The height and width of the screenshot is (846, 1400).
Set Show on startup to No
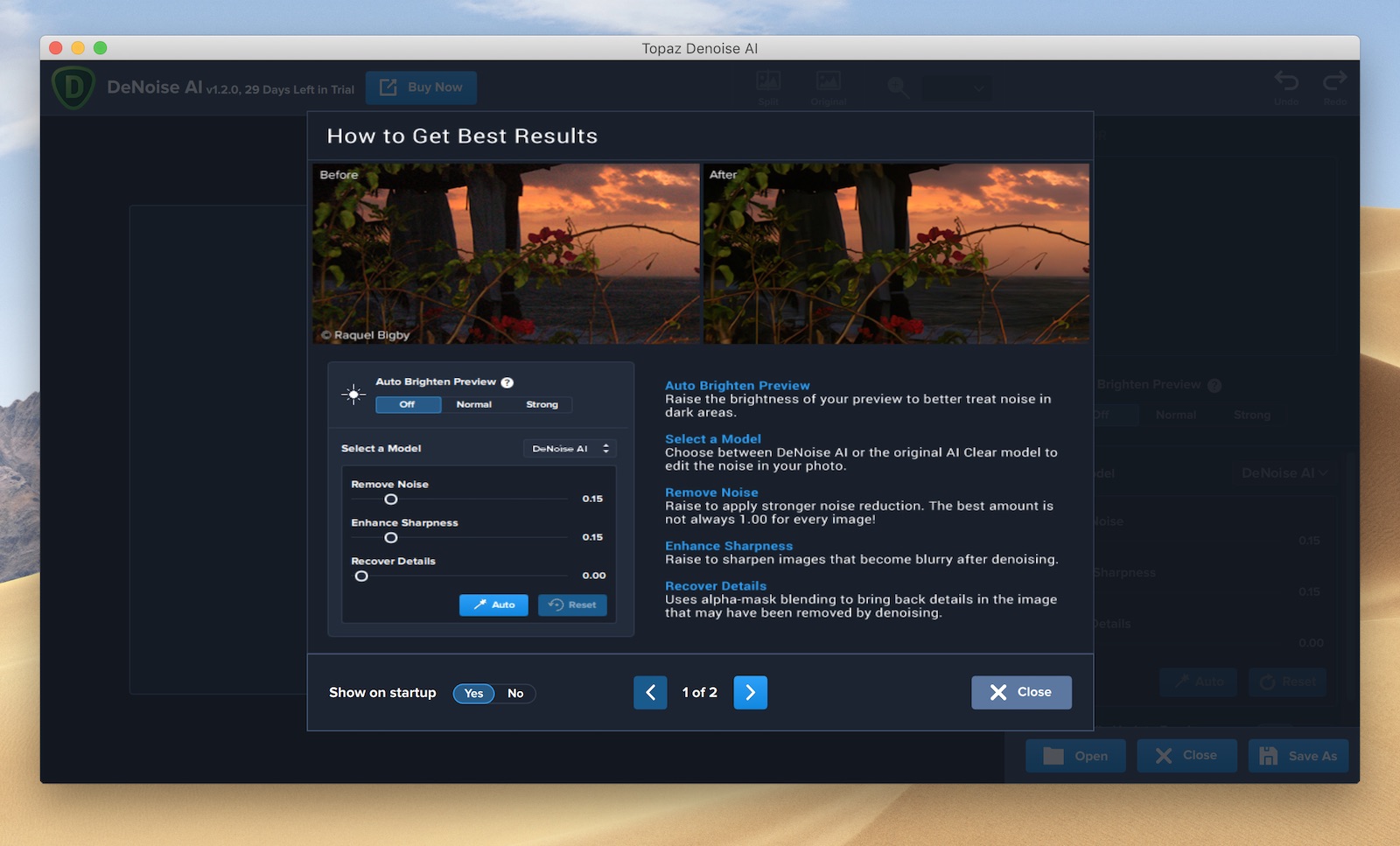tap(515, 693)
